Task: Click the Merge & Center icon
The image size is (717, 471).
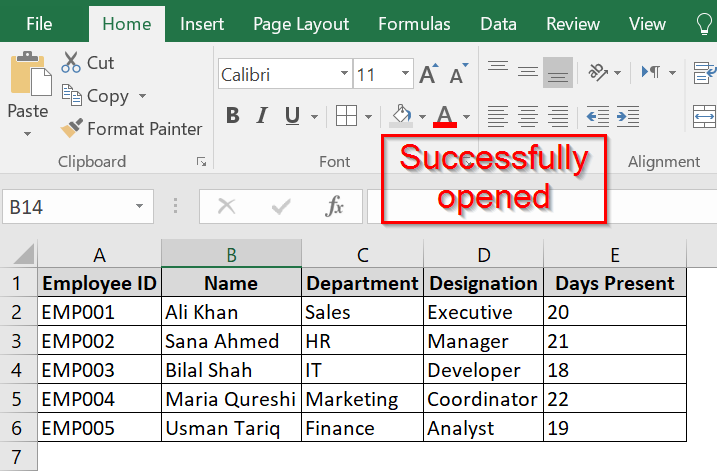Action: 705,116
